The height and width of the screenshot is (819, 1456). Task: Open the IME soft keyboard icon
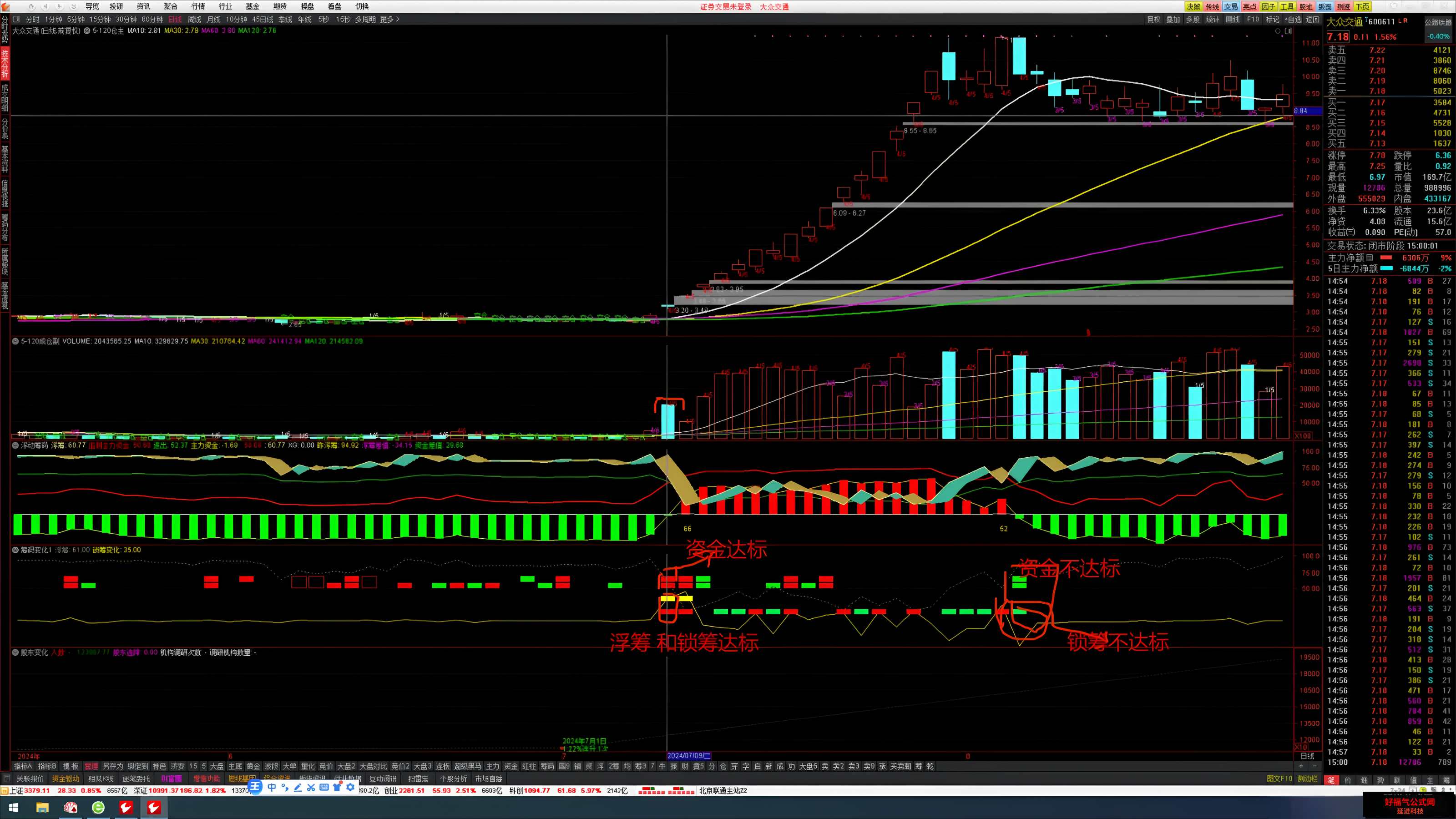click(324, 787)
